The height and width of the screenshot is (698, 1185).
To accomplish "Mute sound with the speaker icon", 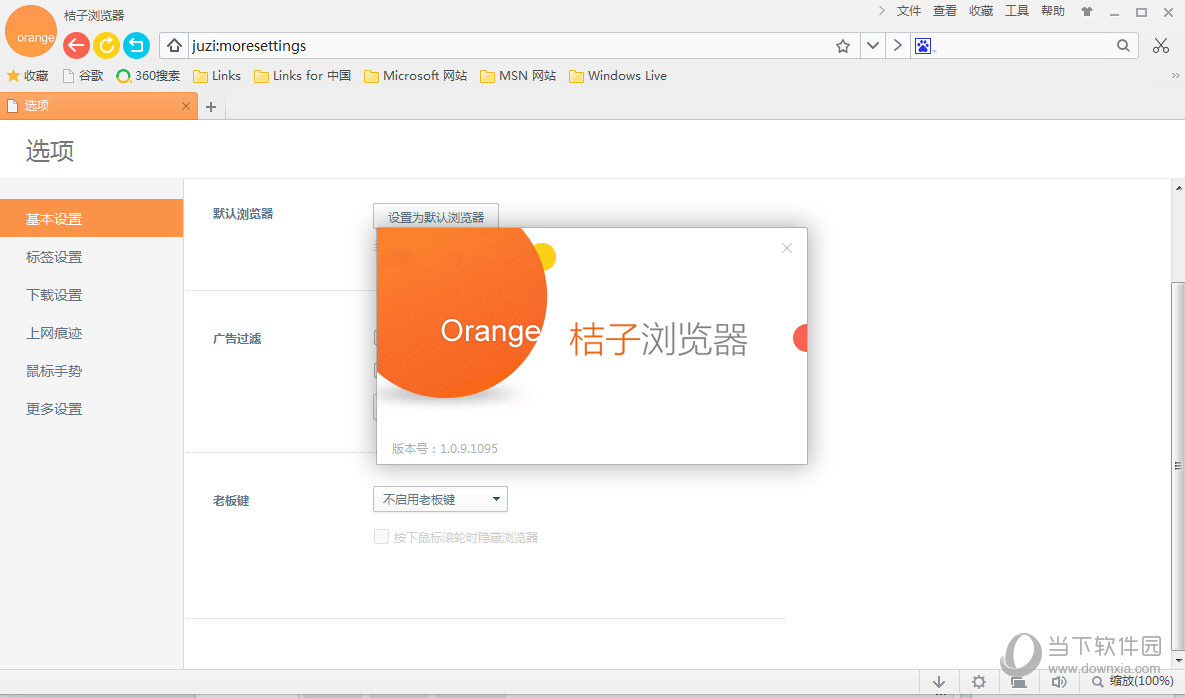I will coord(1059,681).
